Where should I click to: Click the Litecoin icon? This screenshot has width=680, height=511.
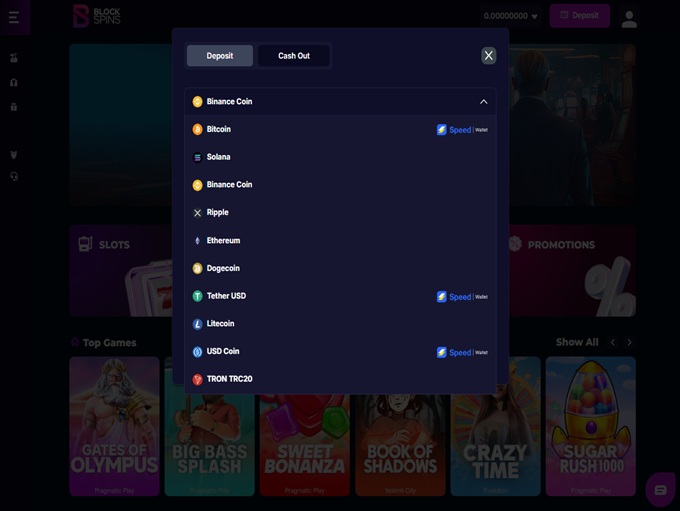197,324
